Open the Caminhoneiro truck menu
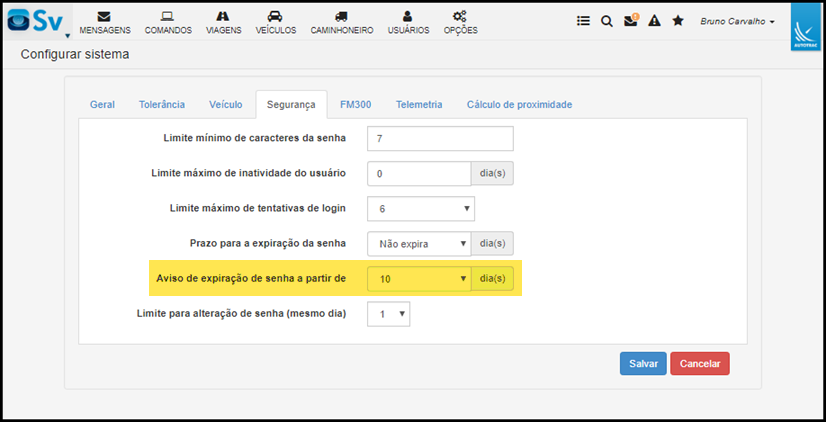This screenshot has width=826, height=422. point(341,23)
